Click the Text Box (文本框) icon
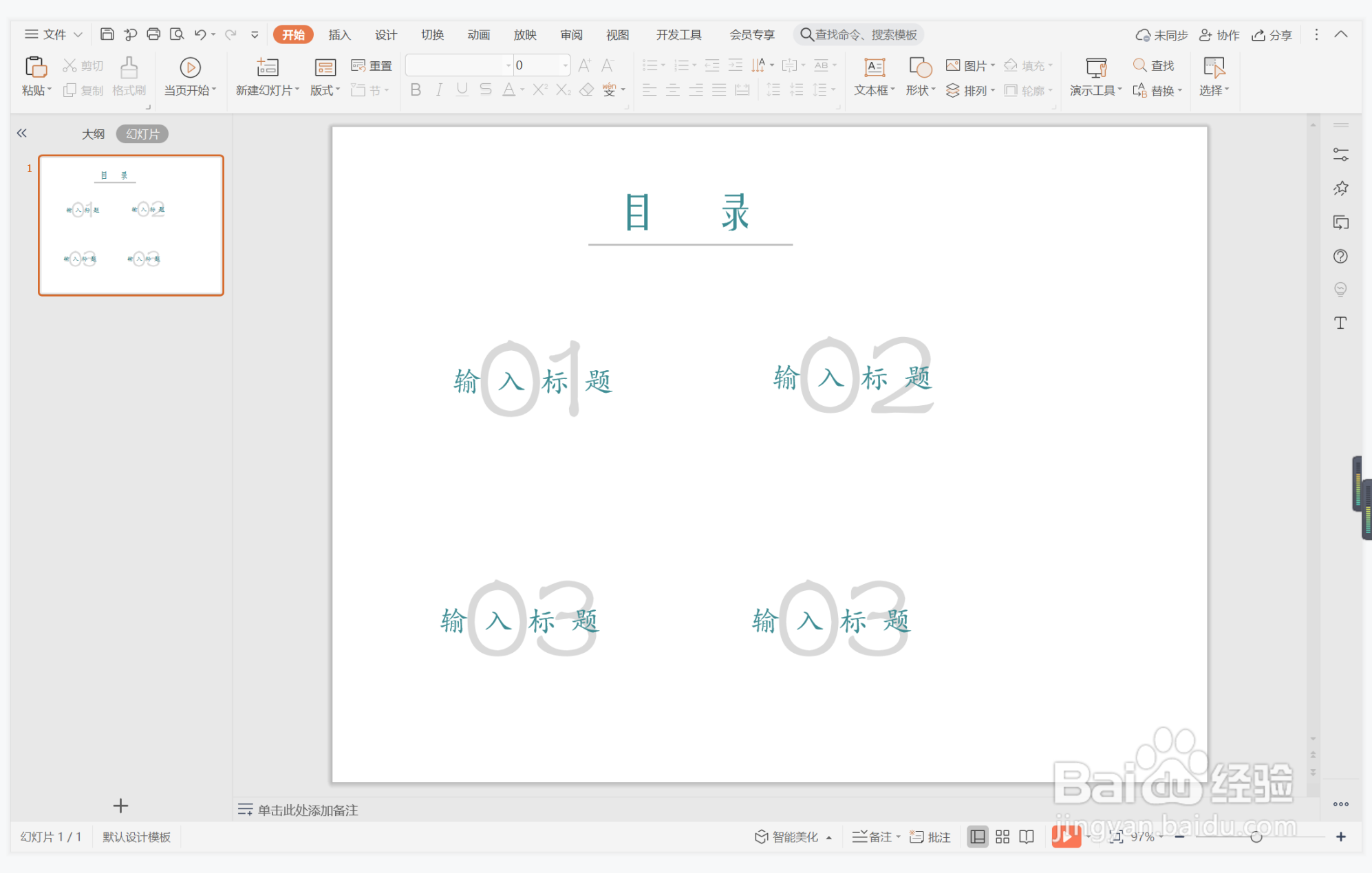The width and height of the screenshot is (1372, 873). coord(874,67)
